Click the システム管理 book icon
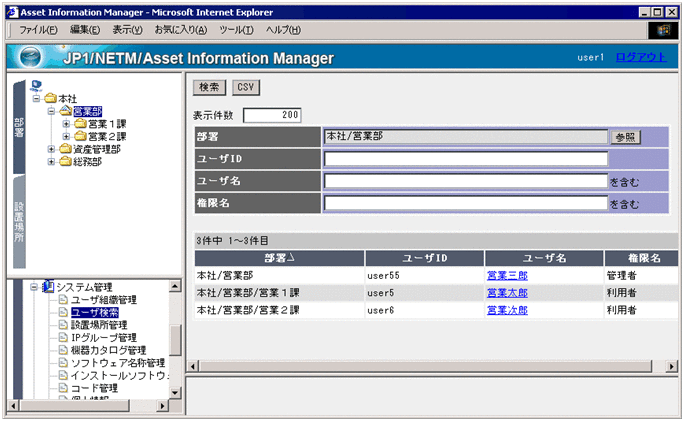Screen dimensions: 685x423 click(x=48, y=287)
